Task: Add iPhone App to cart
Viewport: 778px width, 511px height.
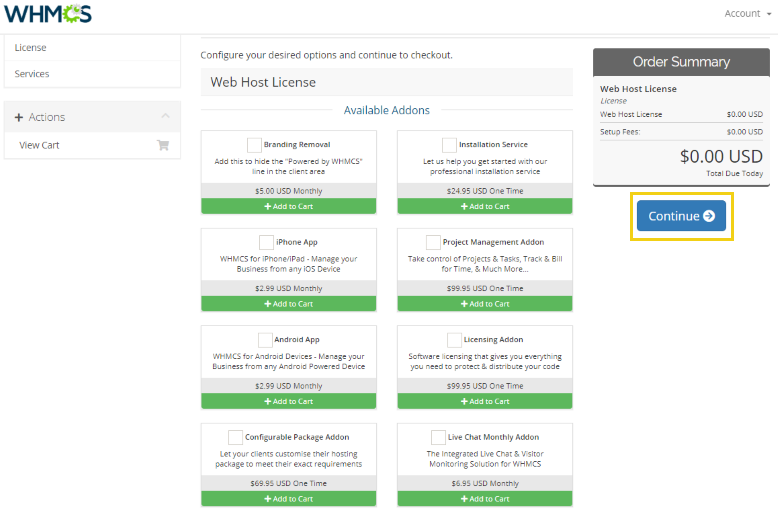Action: pos(288,304)
